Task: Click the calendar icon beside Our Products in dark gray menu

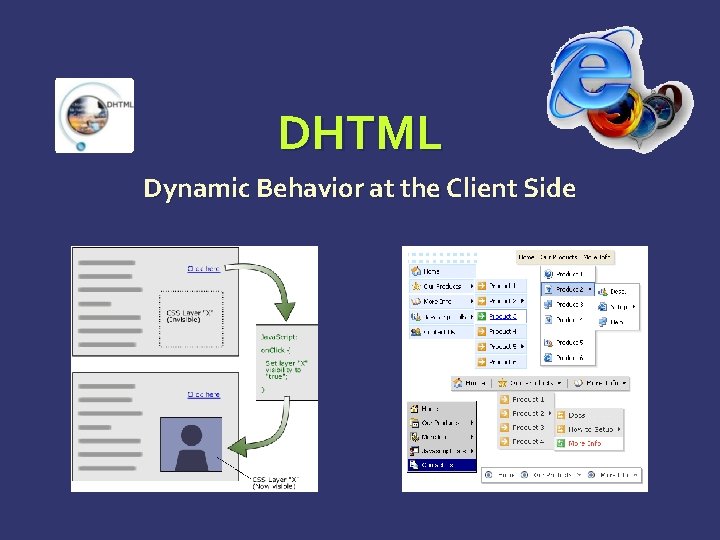Action: 414,422
